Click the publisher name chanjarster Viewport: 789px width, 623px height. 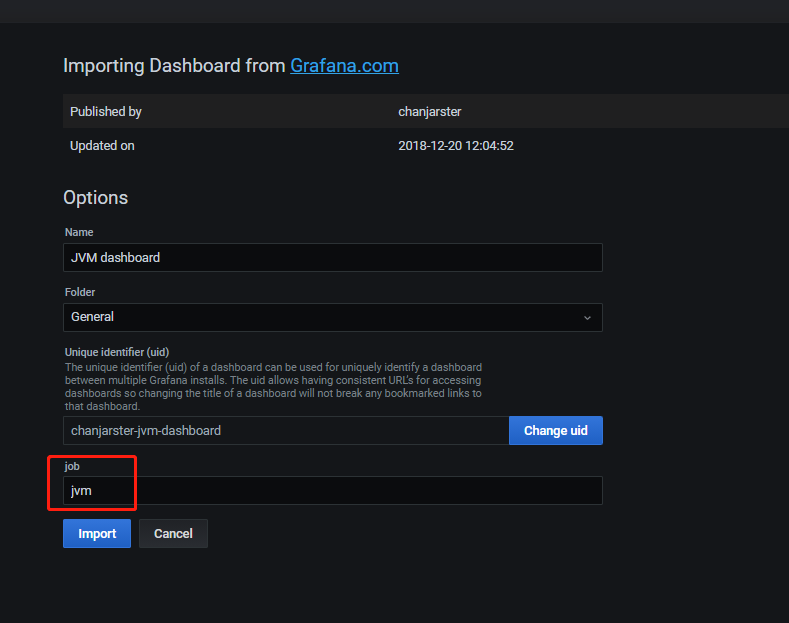[430, 112]
